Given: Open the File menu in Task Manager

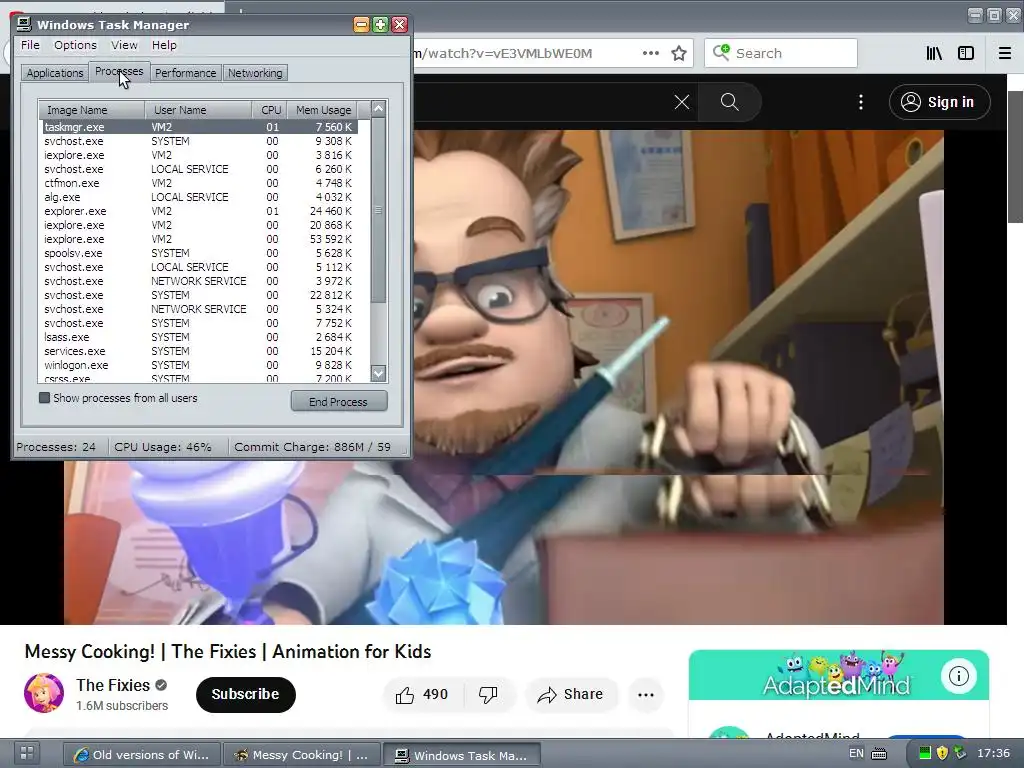Looking at the screenshot, I should pos(30,45).
